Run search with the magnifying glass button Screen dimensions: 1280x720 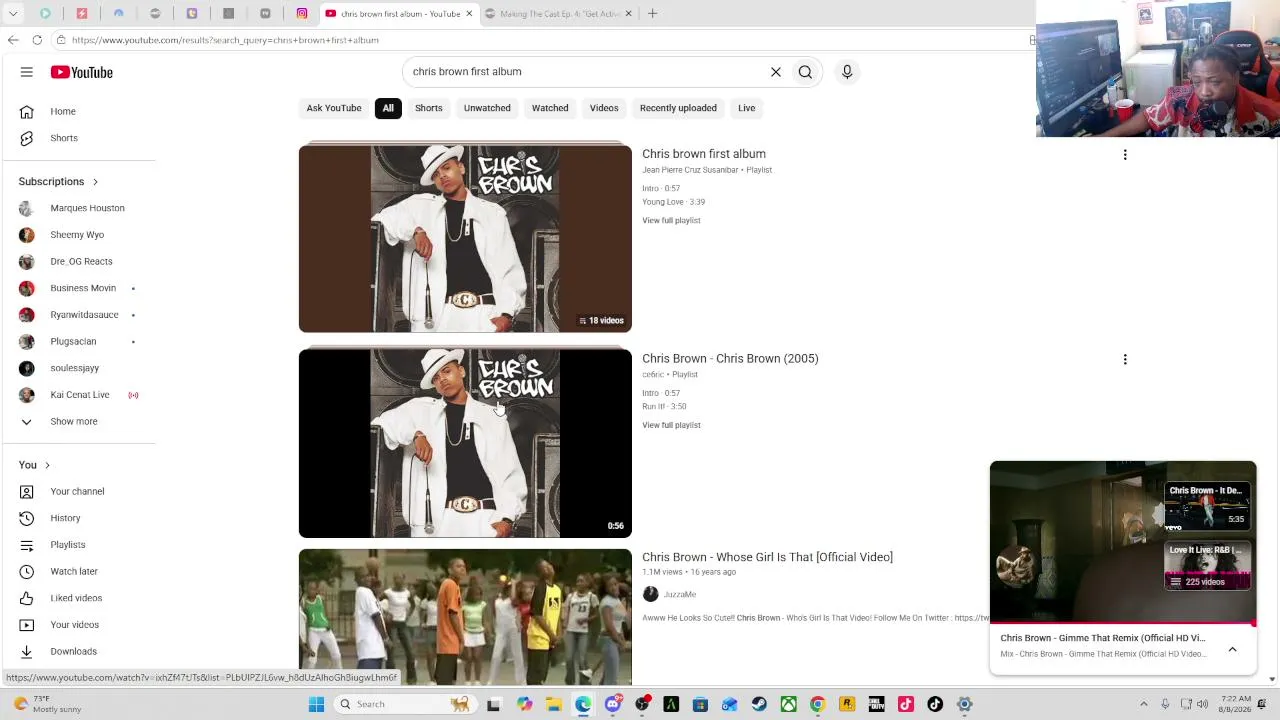[x=805, y=72]
